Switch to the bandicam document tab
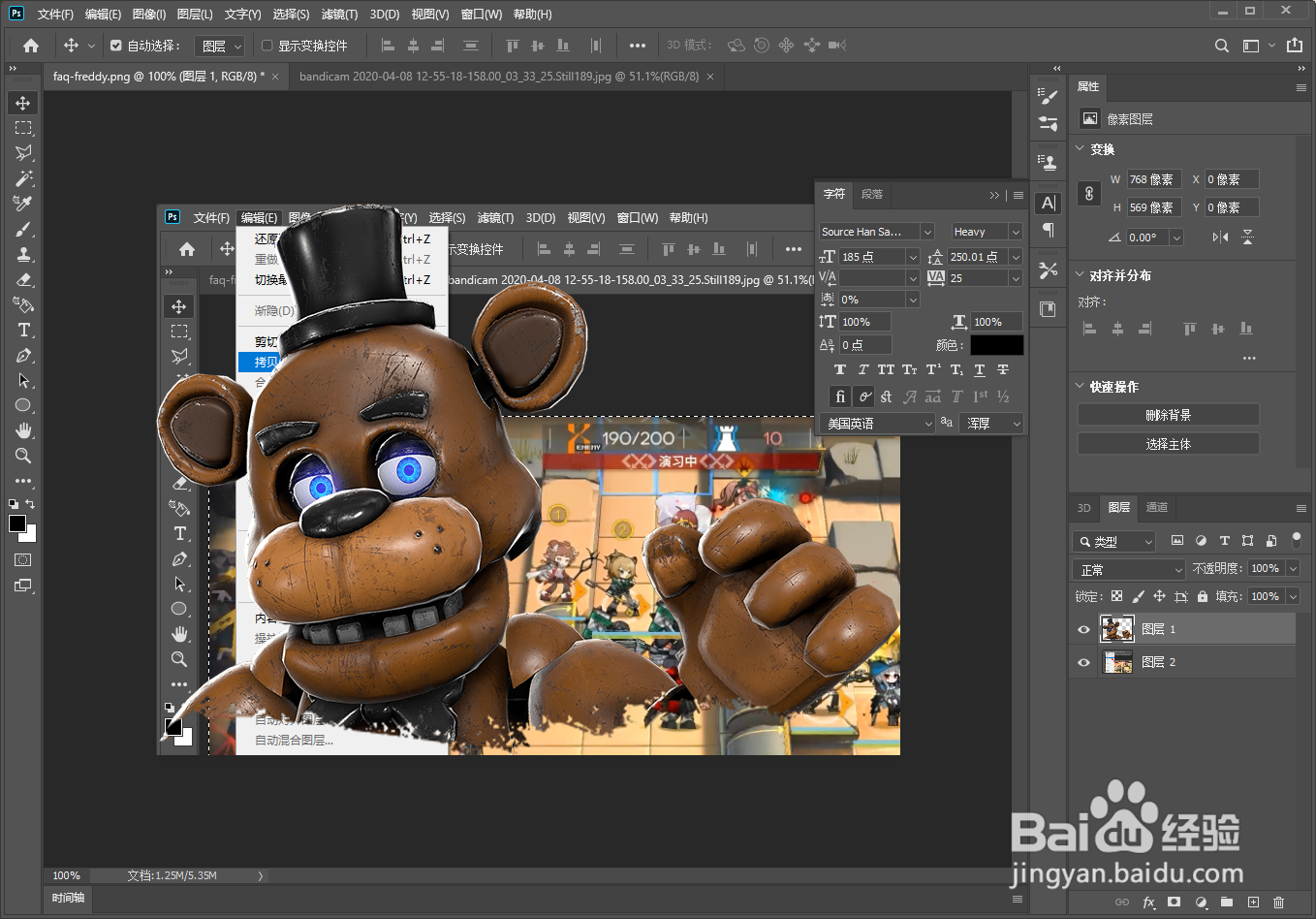Image resolution: width=1316 pixels, height=919 pixels. click(499, 76)
